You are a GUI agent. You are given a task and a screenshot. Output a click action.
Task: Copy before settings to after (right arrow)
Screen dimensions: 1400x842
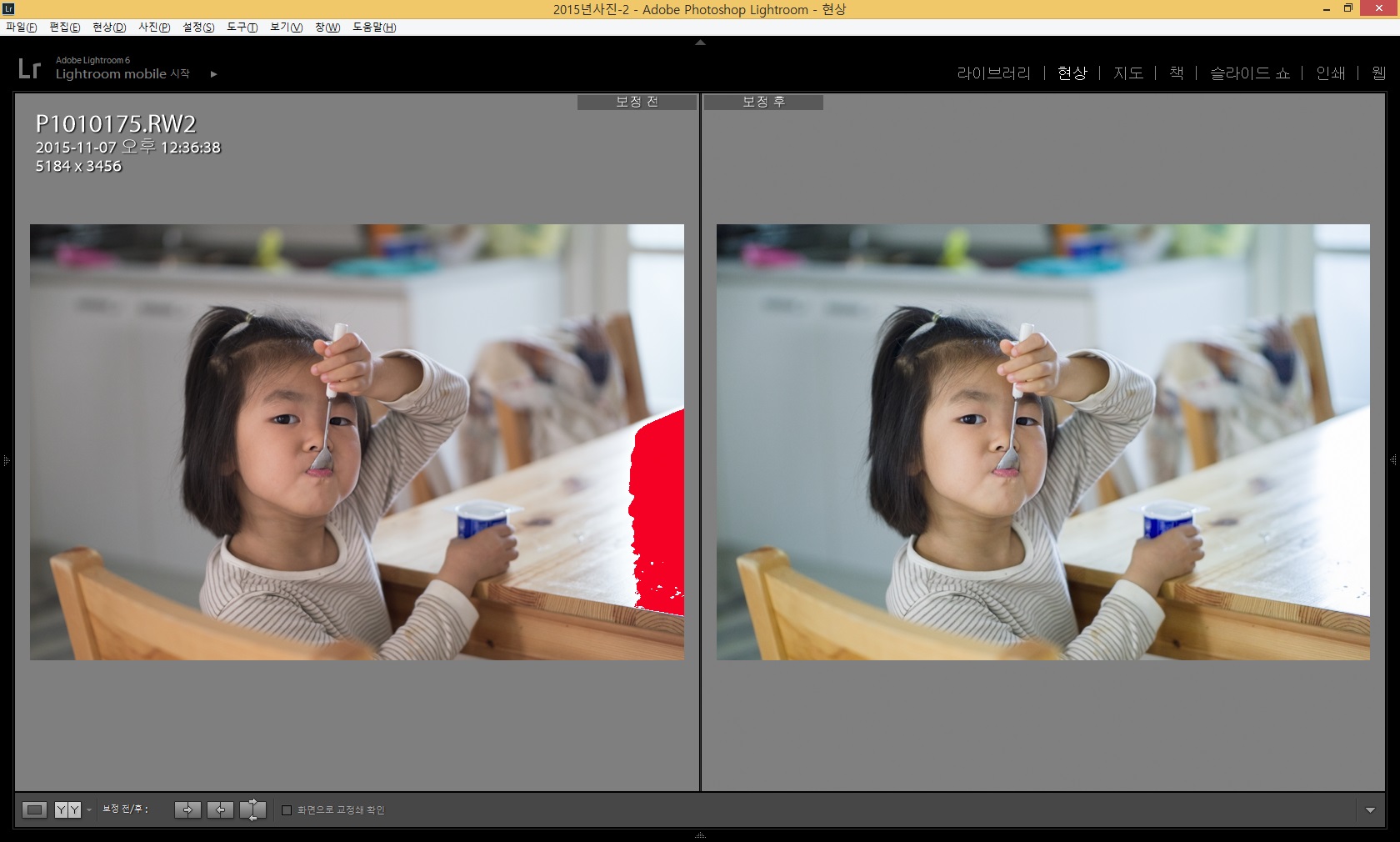(187, 809)
